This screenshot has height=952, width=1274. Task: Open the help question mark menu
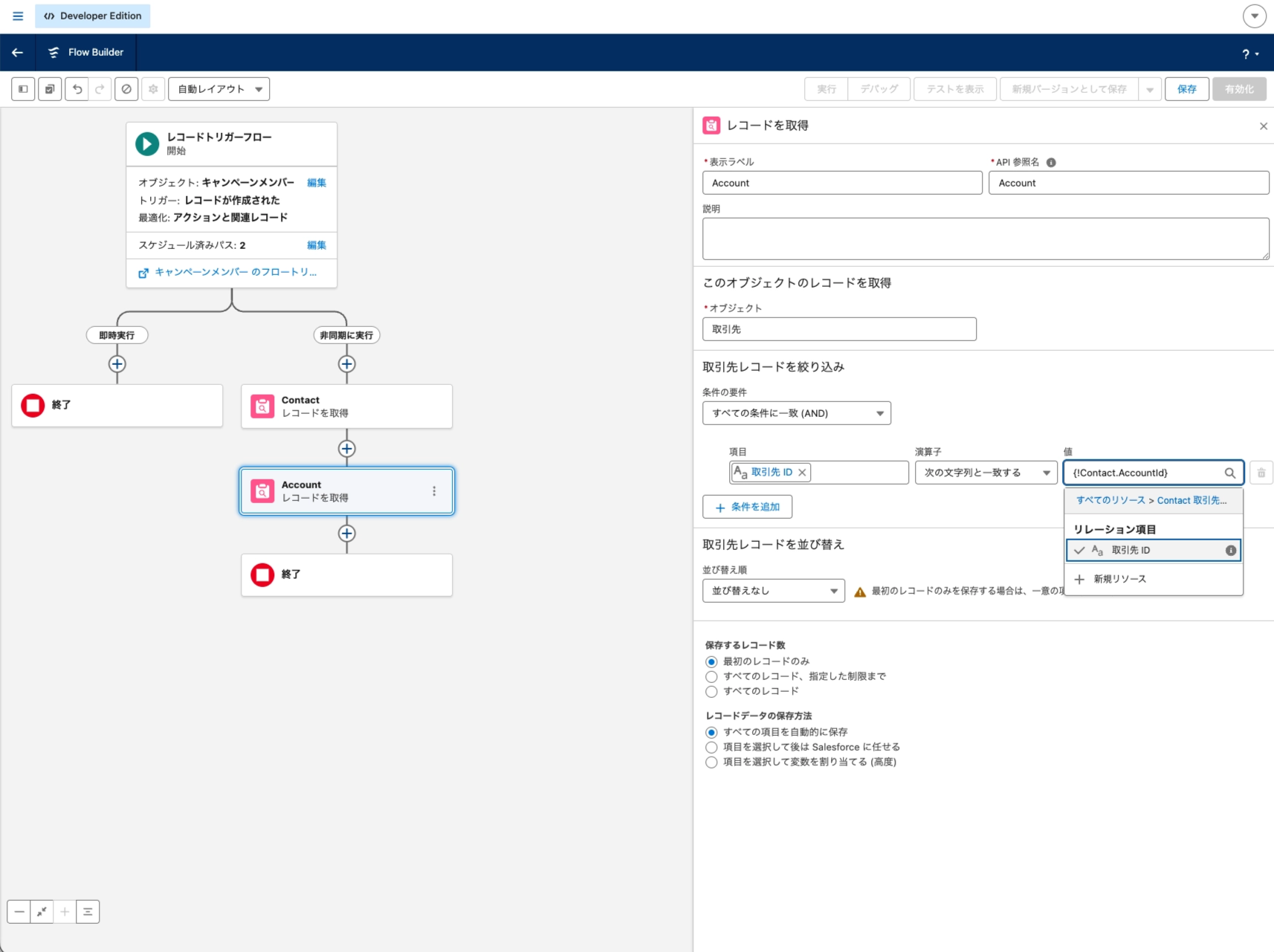1250,54
